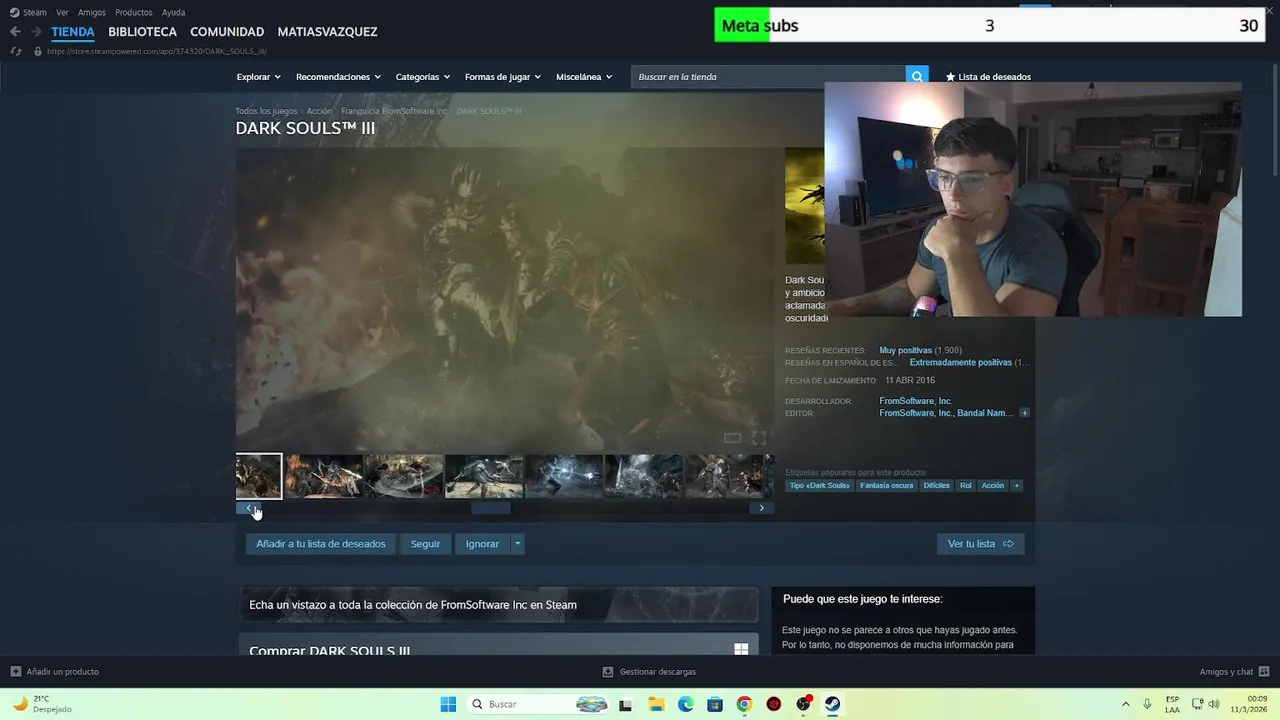The width and height of the screenshot is (1280, 720).
Task: Click the Windows platform icon in purchase box
Action: click(x=741, y=649)
